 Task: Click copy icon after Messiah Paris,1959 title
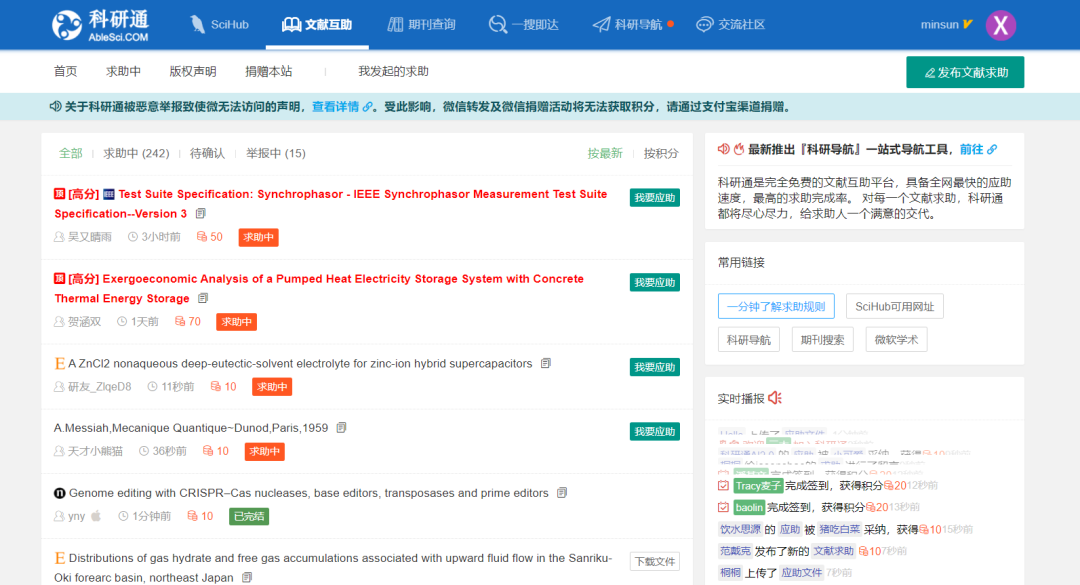tap(341, 428)
